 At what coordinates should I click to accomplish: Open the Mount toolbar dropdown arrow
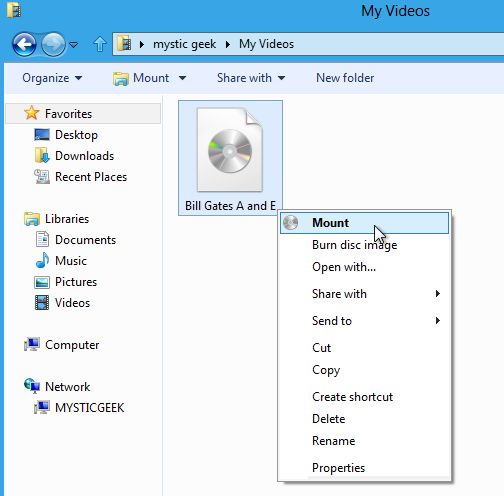click(182, 78)
